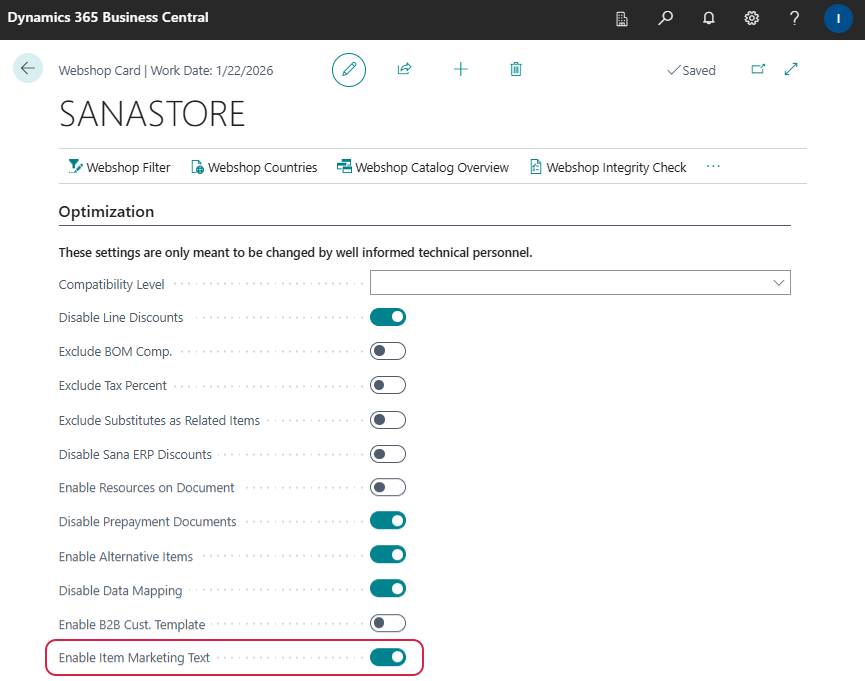Click the Exclude Tax Percent label

click(x=113, y=386)
